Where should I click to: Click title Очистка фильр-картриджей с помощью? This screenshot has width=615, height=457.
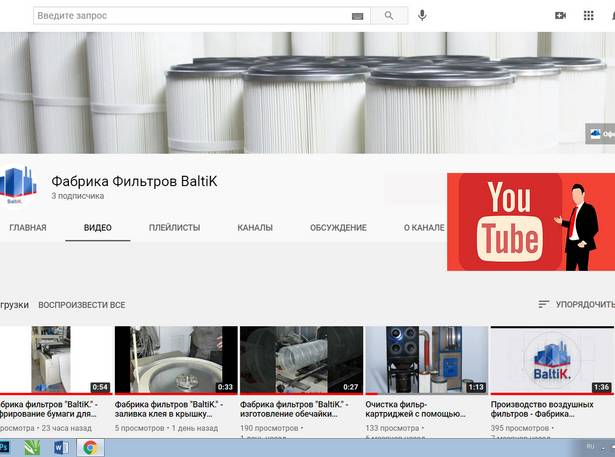point(415,409)
